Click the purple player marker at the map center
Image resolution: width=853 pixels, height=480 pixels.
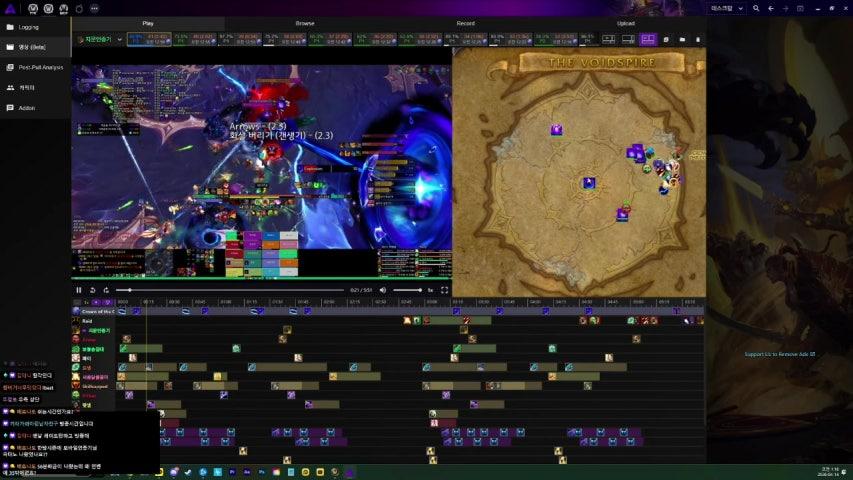click(589, 183)
